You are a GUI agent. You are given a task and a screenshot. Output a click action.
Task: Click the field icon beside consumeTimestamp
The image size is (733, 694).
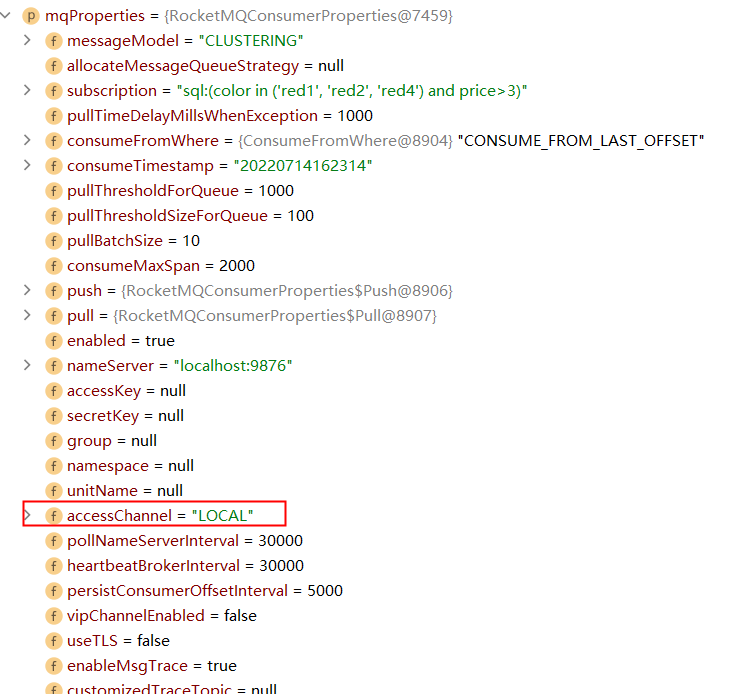tap(54, 166)
